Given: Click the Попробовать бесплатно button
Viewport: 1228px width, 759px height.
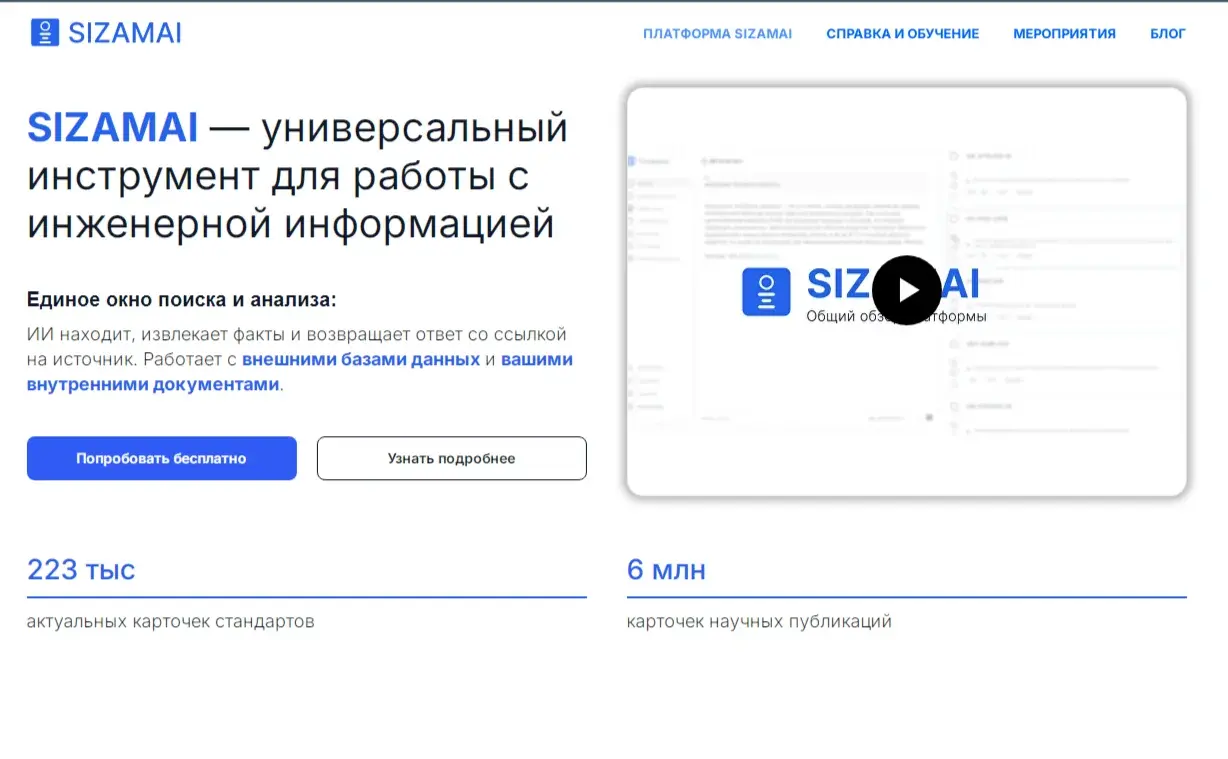Looking at the screenshot, I should click(161, 458).
